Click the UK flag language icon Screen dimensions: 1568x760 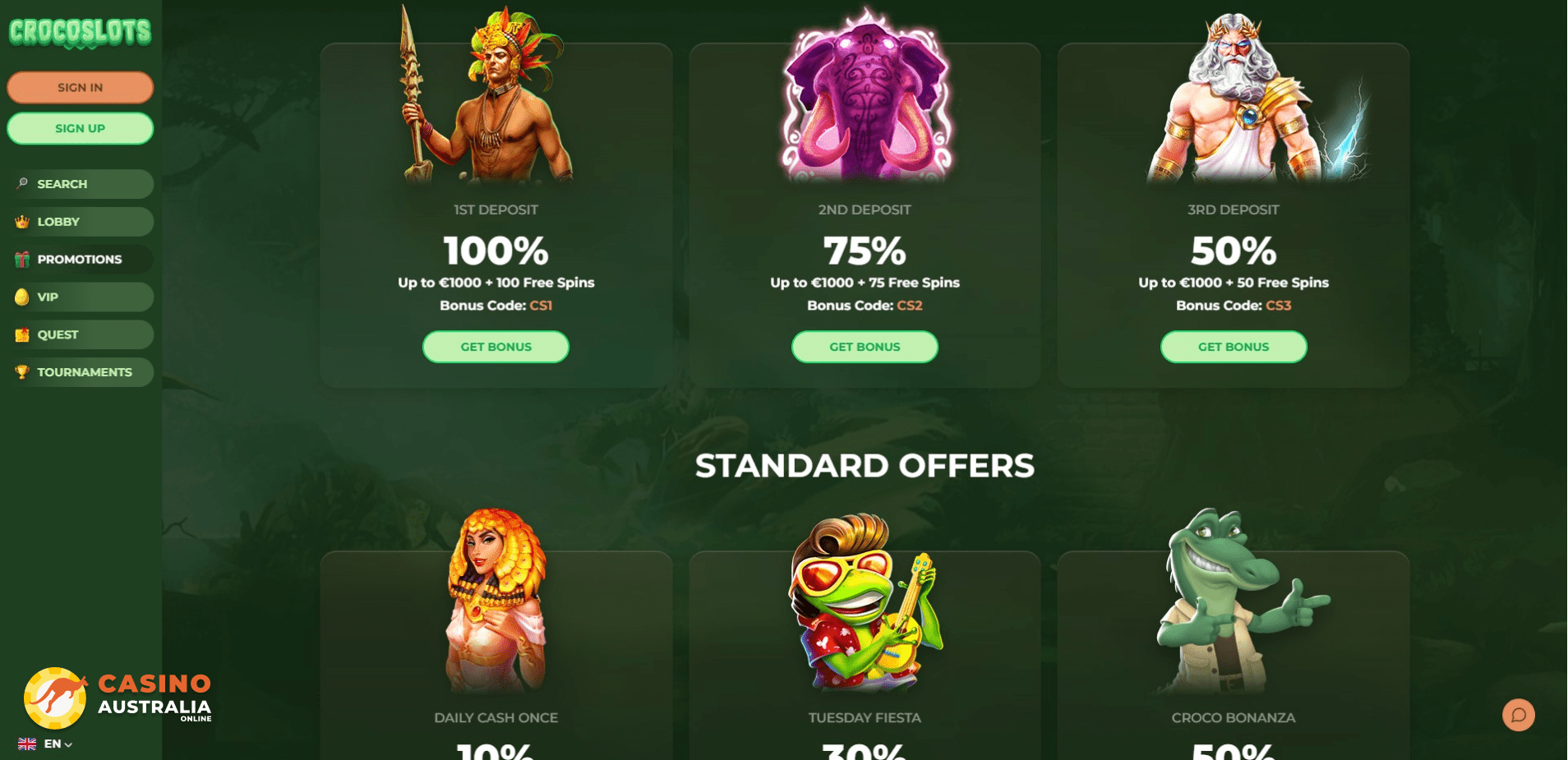click(27, 744)
